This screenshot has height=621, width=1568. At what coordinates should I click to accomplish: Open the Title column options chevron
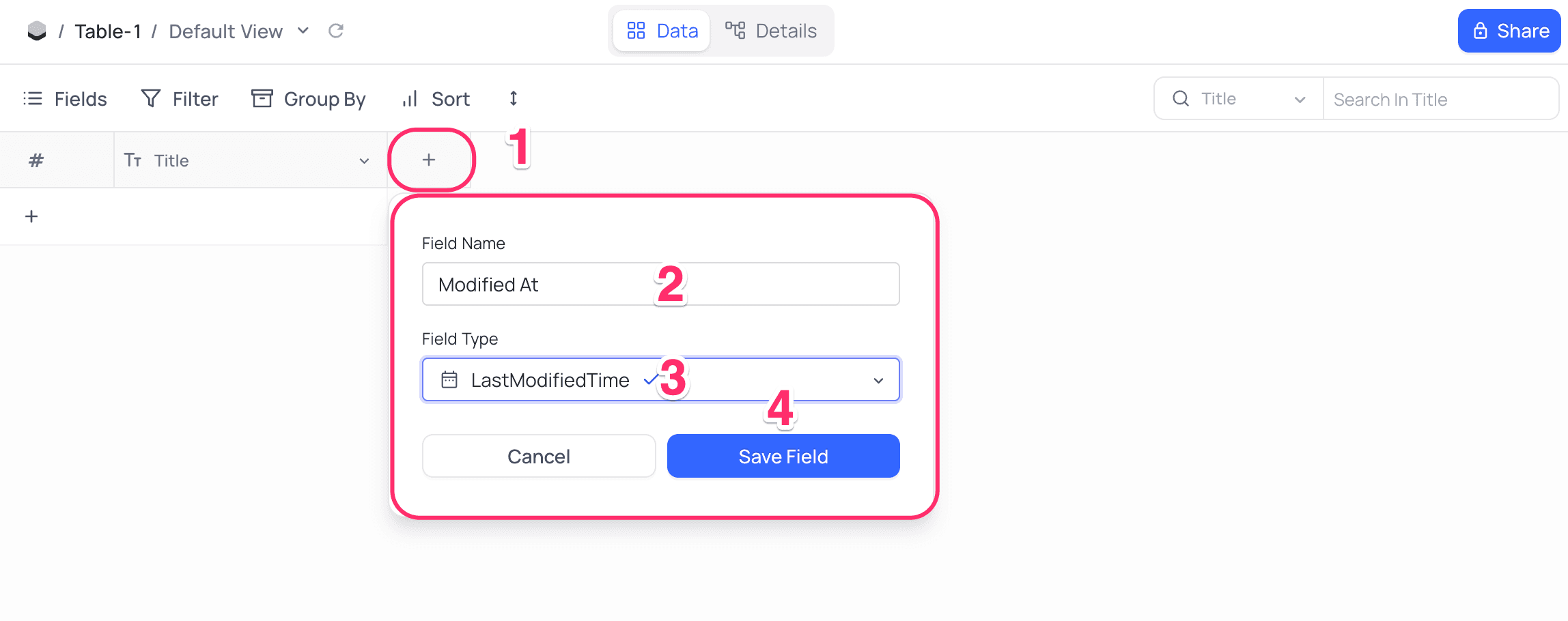tap(364, 161)
